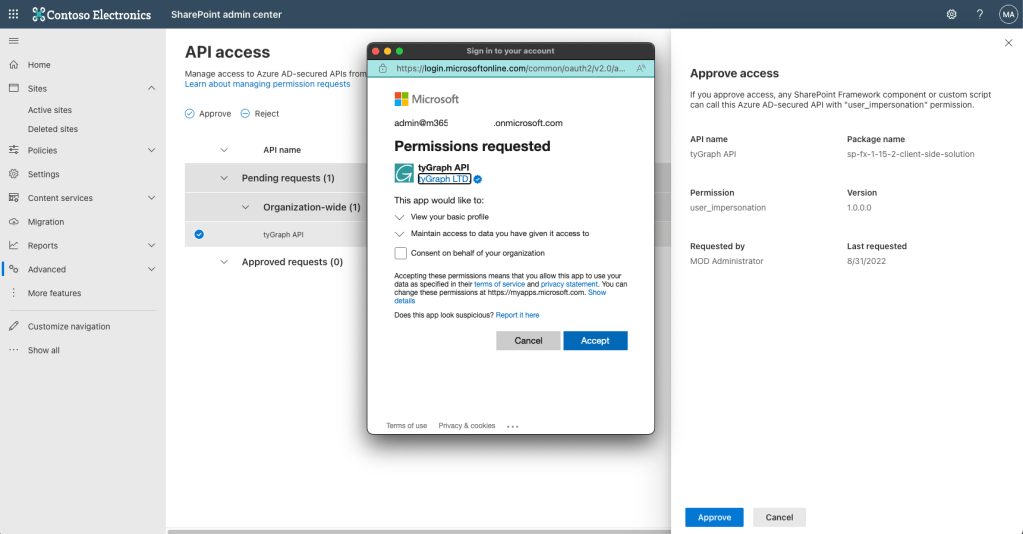The width and height of the screenshot is (1023, 534).
Task: Toggle the API name column header chevron
Action: point(224,150)
